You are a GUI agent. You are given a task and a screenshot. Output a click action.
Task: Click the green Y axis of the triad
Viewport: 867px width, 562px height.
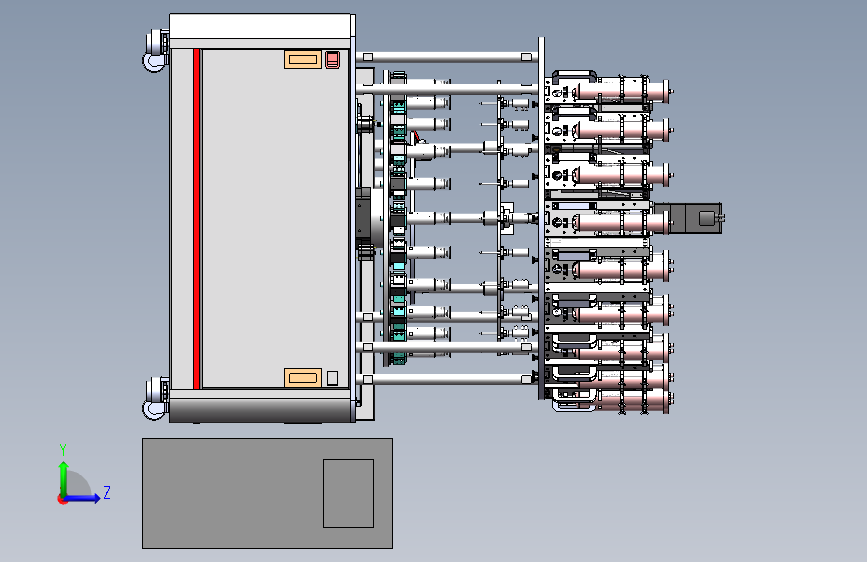(x=63, y=478)
